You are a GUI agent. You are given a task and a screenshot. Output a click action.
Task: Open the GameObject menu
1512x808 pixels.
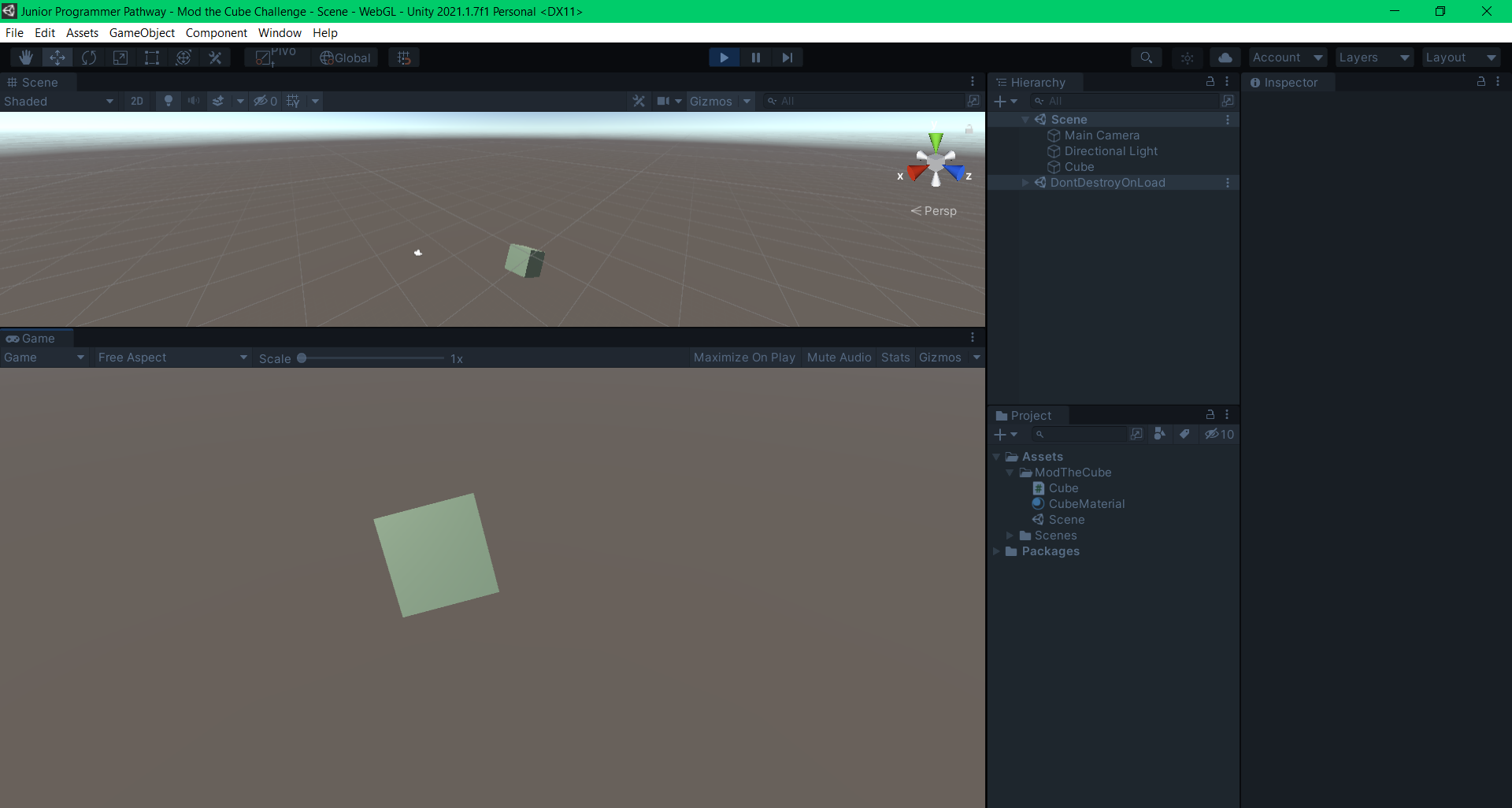click(x=142, y=32)
